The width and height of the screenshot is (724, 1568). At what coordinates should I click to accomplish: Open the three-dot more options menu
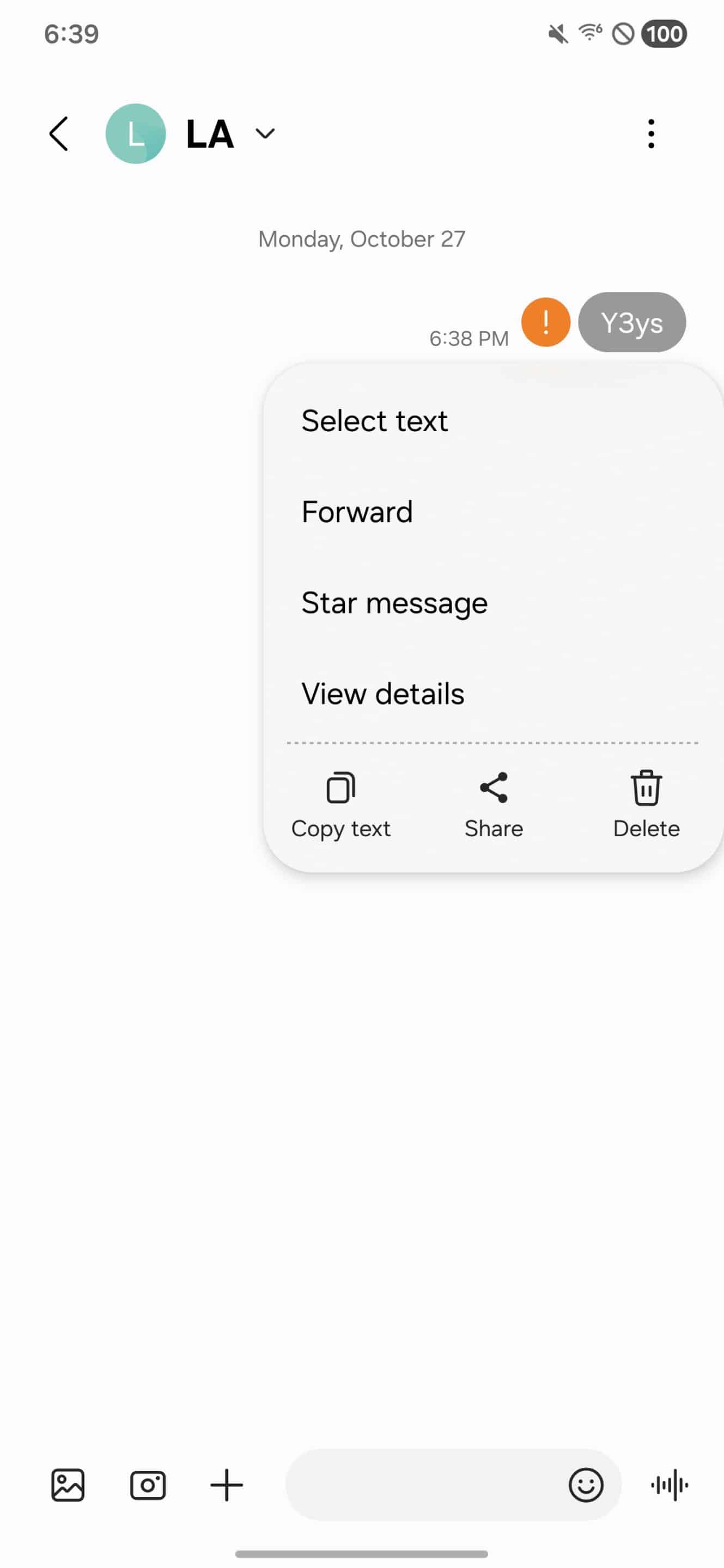651,133
